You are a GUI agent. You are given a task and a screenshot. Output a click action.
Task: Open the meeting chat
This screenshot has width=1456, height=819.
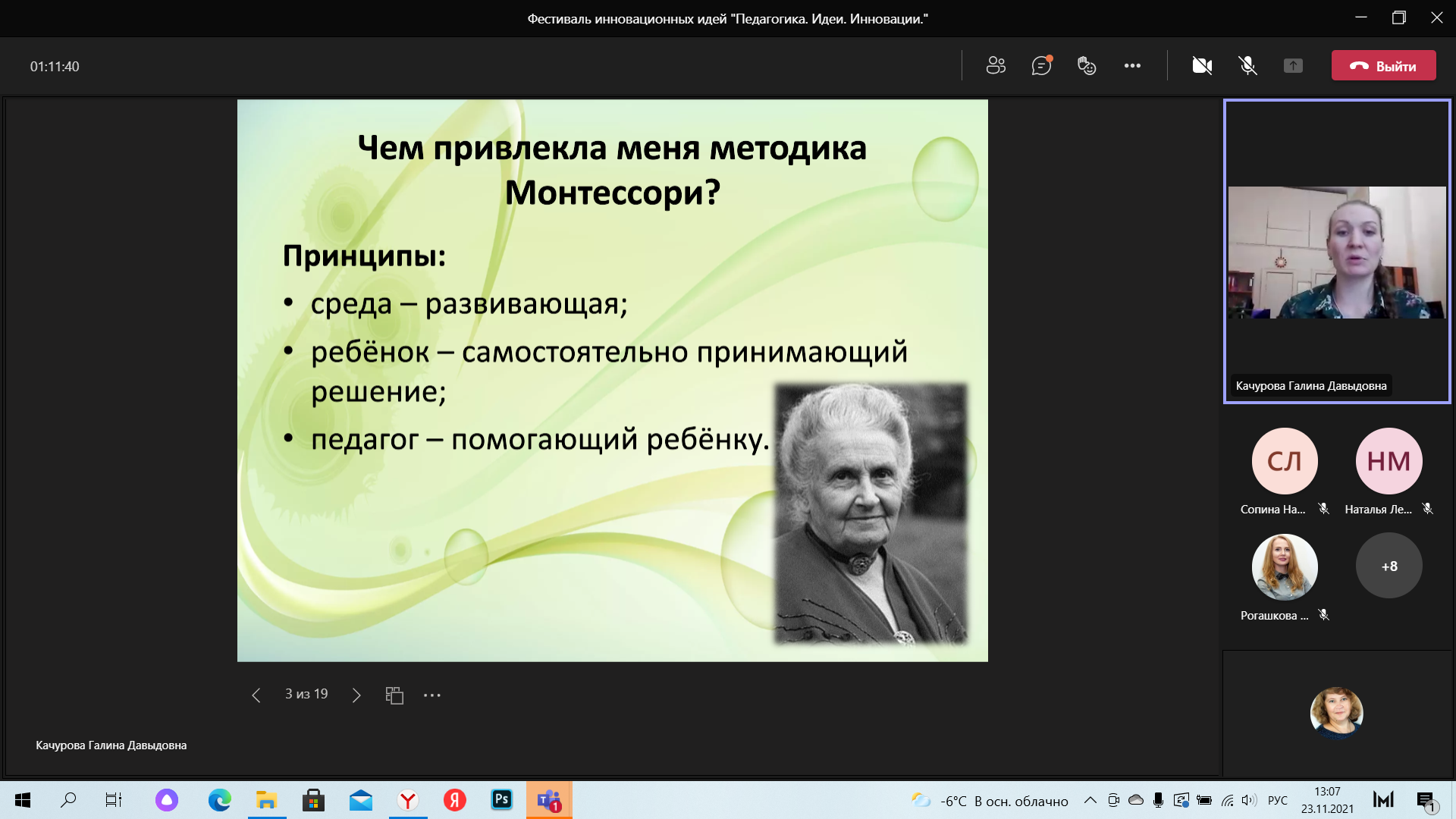click(1041, 66)
